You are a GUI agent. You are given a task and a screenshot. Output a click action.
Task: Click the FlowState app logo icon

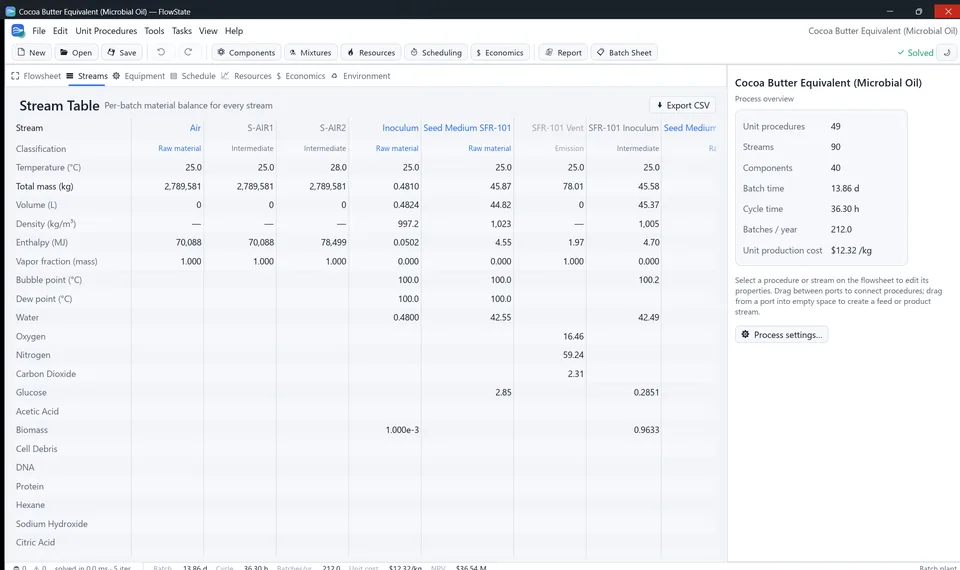point(18,31)
